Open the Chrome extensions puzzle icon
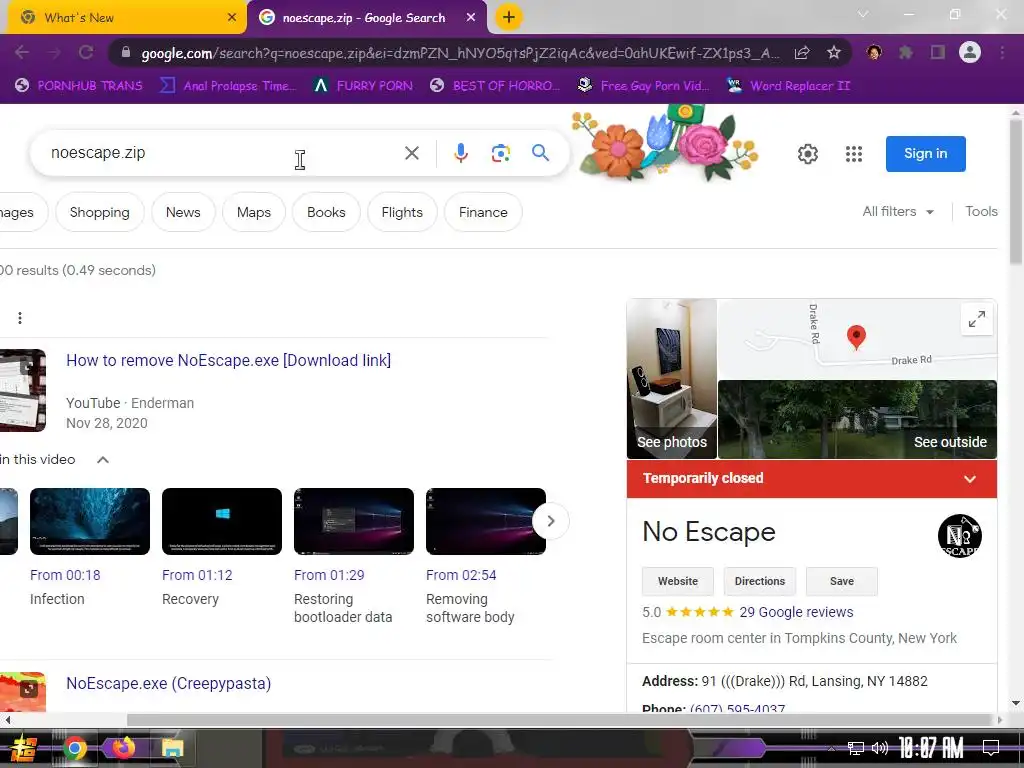This screenshot has width=1024, height=768. (x=906, y=52)
